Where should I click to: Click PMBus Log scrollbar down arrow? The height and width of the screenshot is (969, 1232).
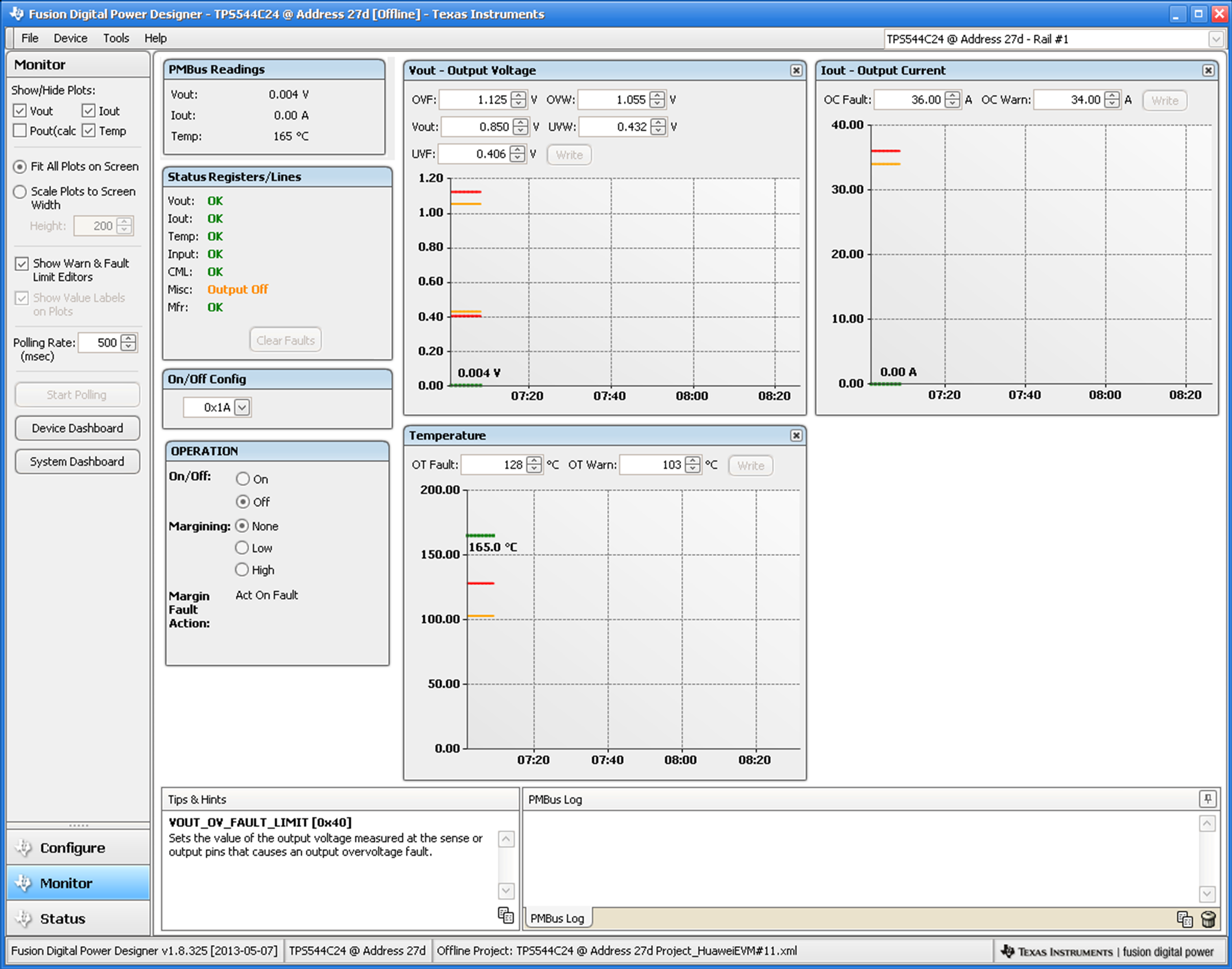tap(1207, 894)
